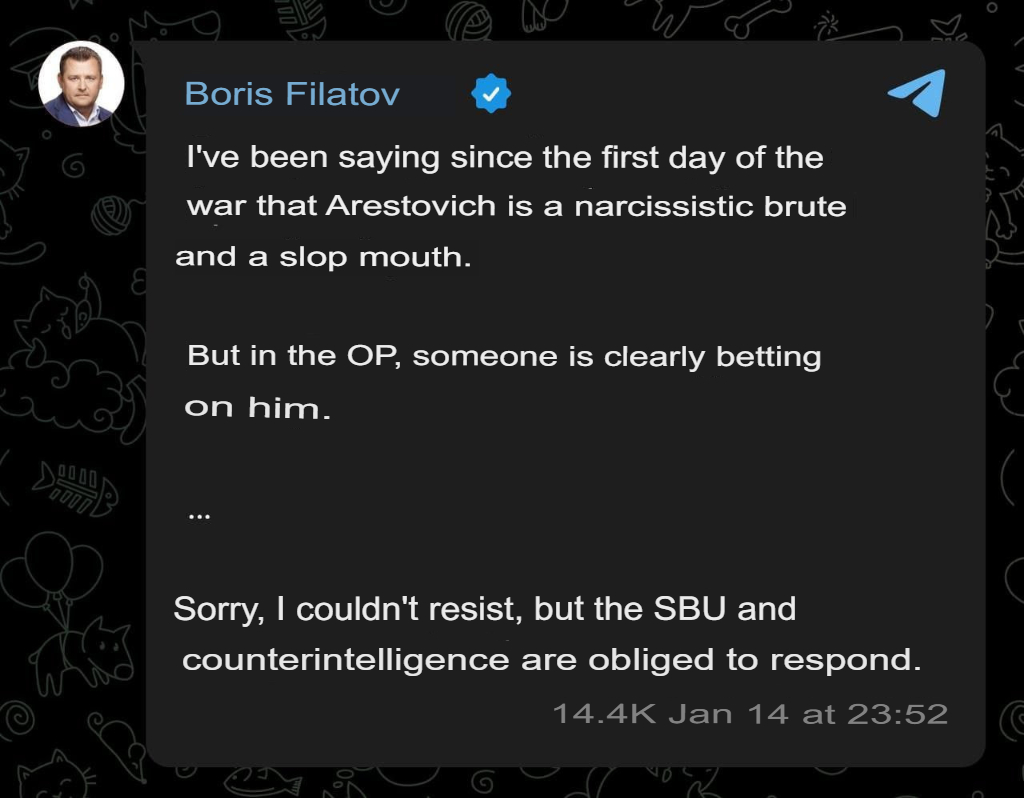This screenshot has height=798, width=1024.
Task: Click the 14.4K view count
Action: tap(604, 714)
